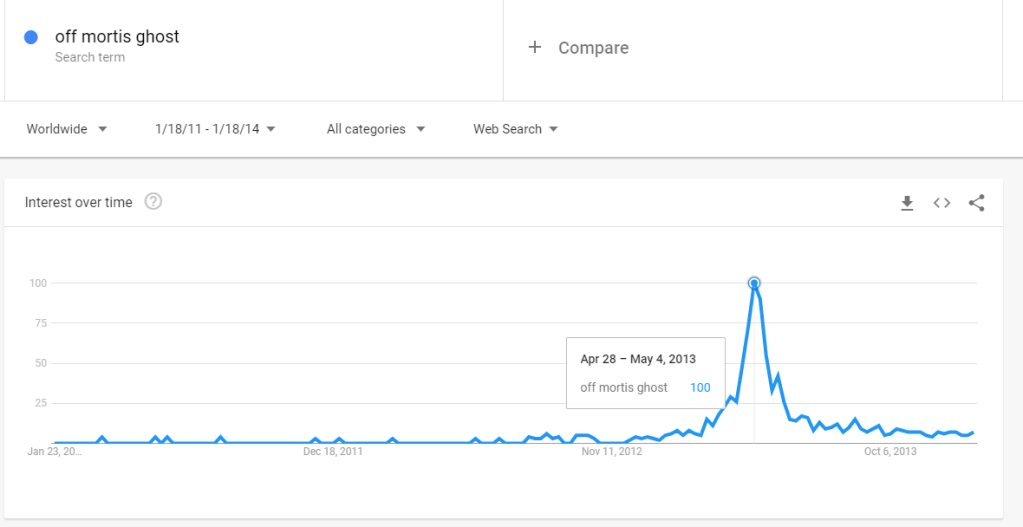
Task: Select the Jan 23 axis label
Action: [55, 451]
